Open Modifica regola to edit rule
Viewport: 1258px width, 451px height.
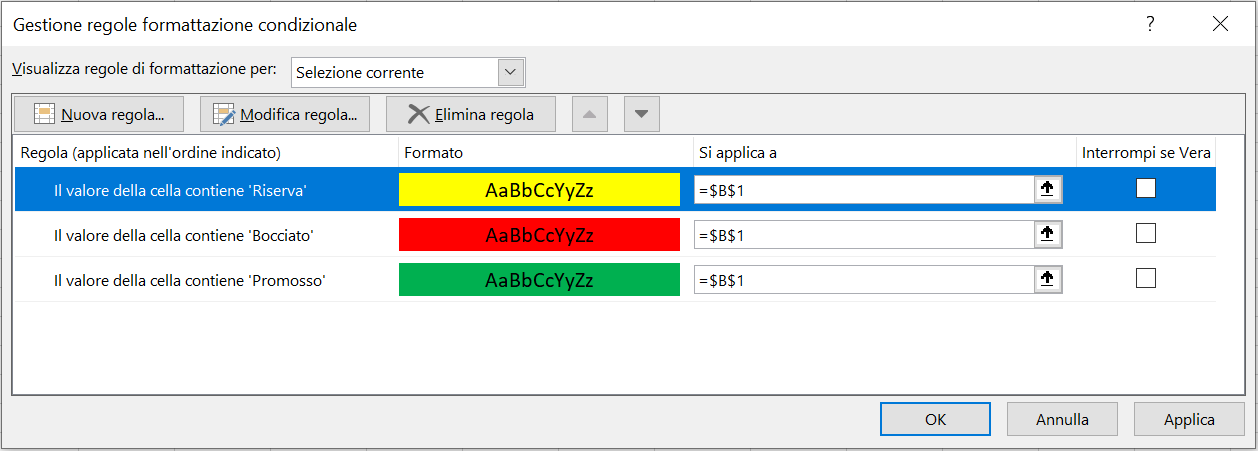285,114
